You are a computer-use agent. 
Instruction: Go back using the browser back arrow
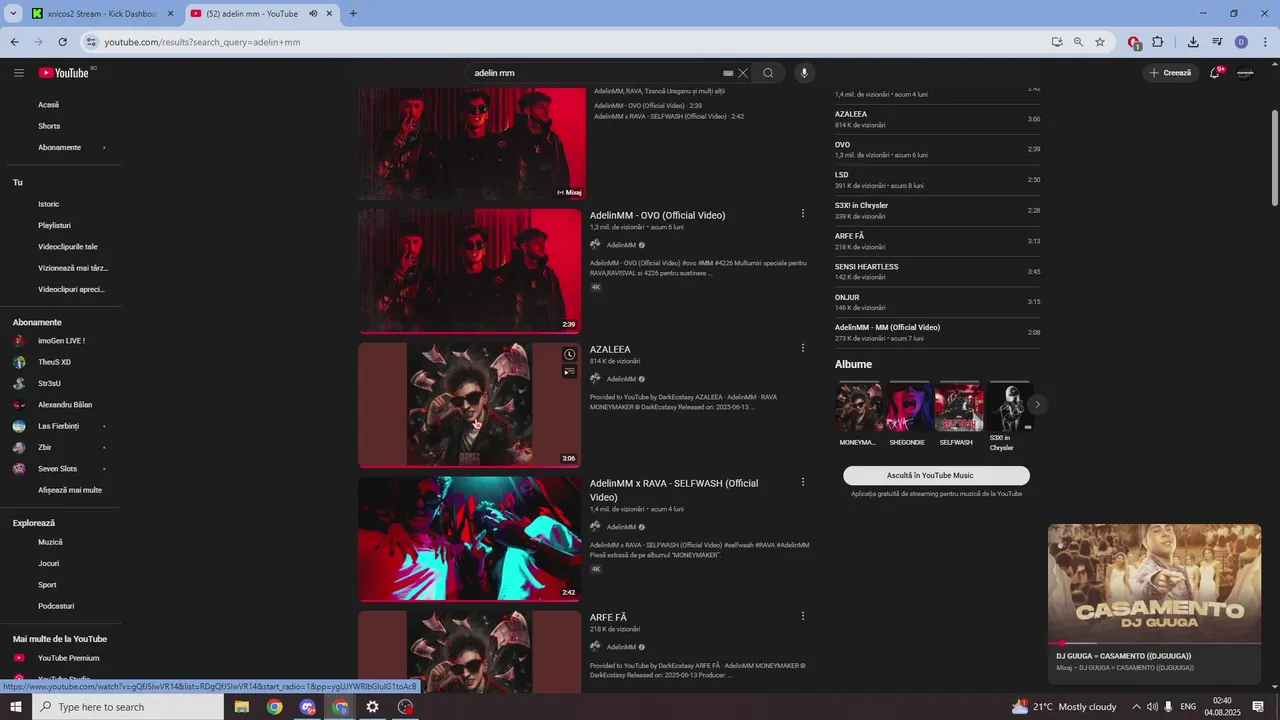click(14, 42)
